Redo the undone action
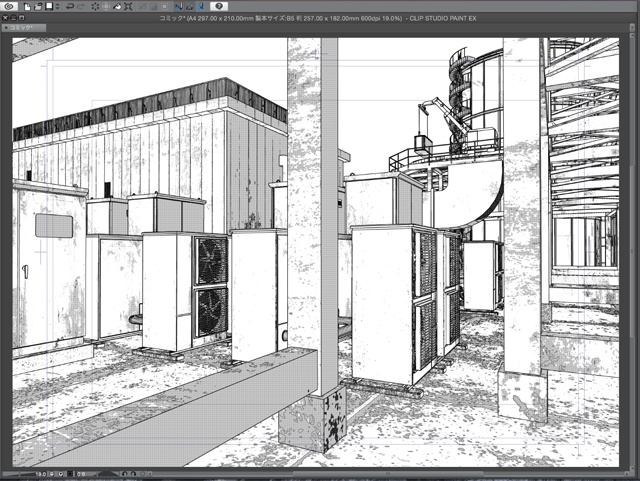The image size is (640, 481). [81, 7]
